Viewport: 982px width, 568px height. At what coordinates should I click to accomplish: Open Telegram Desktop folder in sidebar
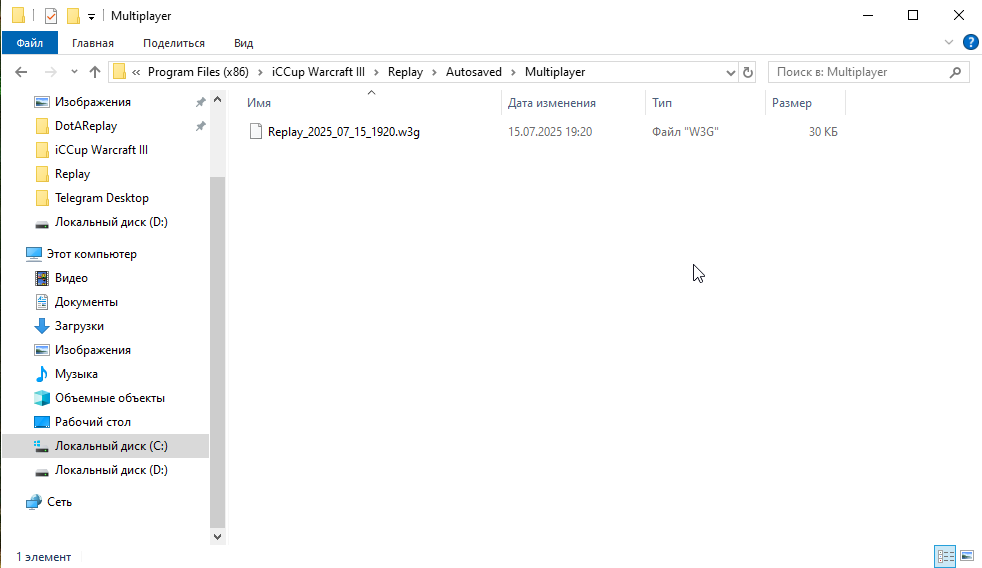101,198
